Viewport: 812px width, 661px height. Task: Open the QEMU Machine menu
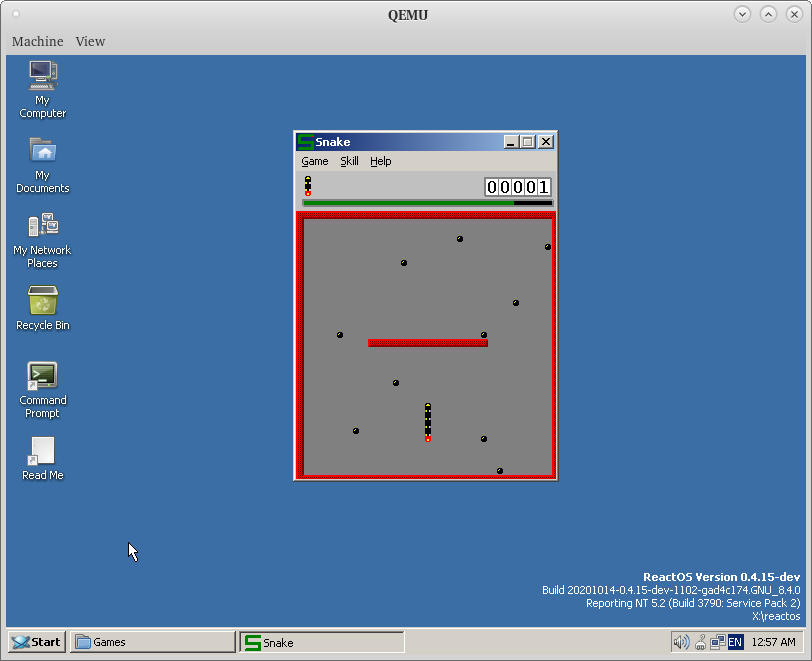tap(37, 41)
